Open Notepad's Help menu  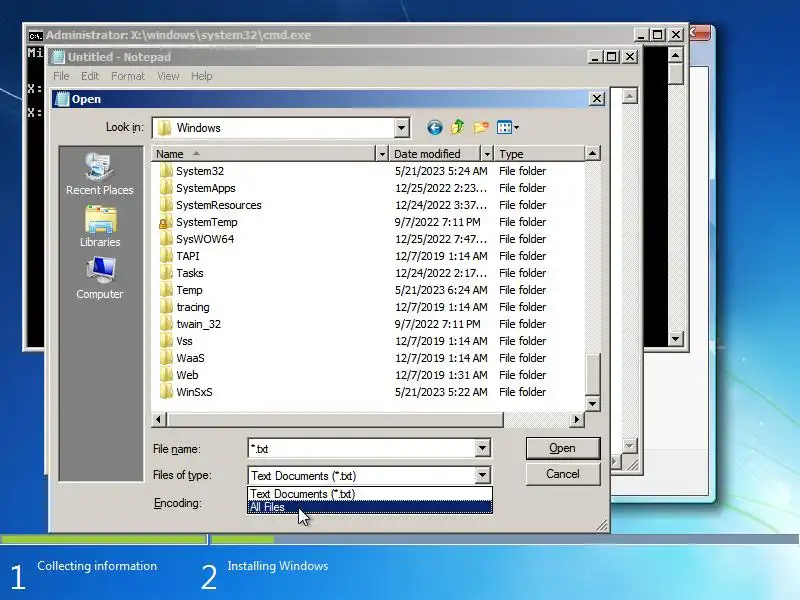click(202, 76)
